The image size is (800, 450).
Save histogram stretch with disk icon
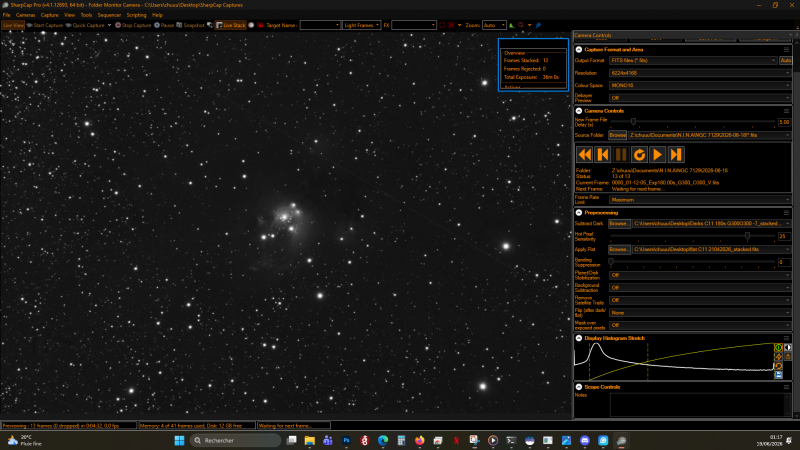pyautogui.click(x=779, y=375)
